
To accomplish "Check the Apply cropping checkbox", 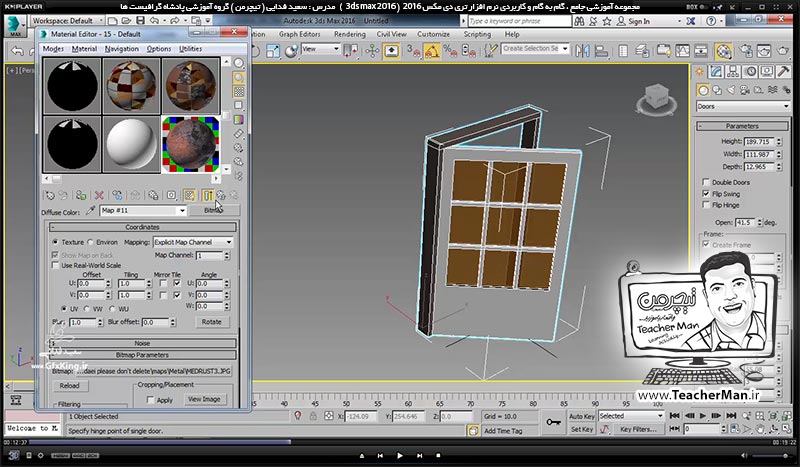I will pyautogui.click(x=151, y=400).
